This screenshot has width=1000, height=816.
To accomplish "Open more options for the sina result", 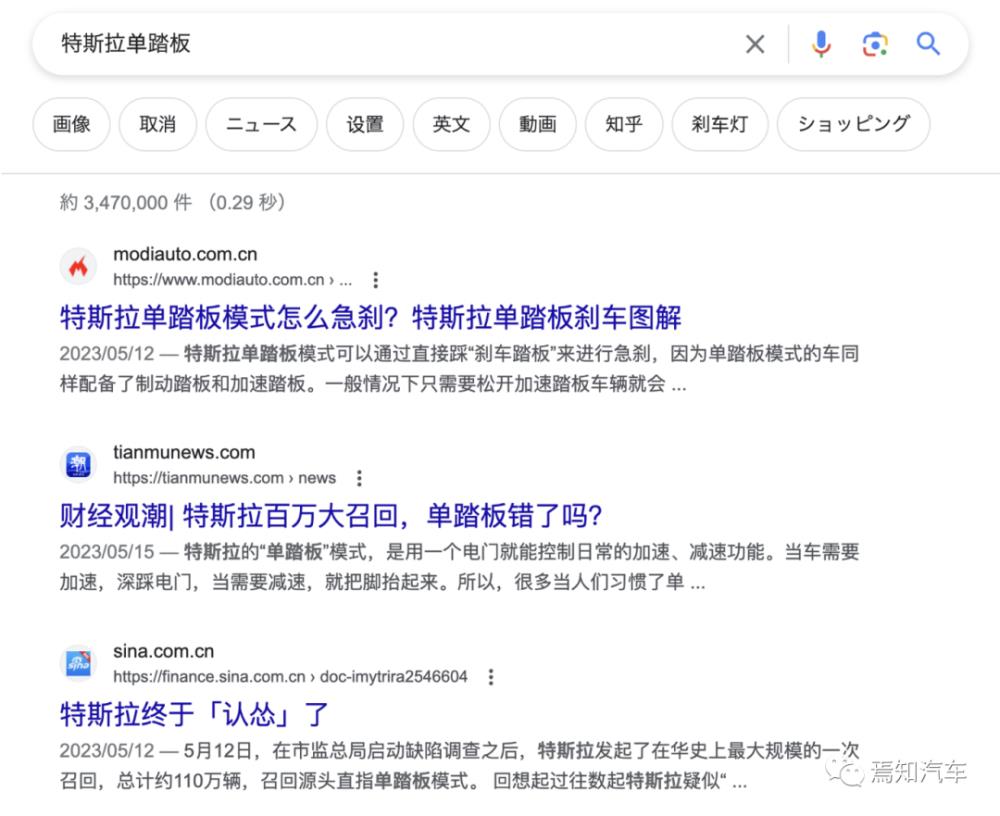I will [491, 677].
